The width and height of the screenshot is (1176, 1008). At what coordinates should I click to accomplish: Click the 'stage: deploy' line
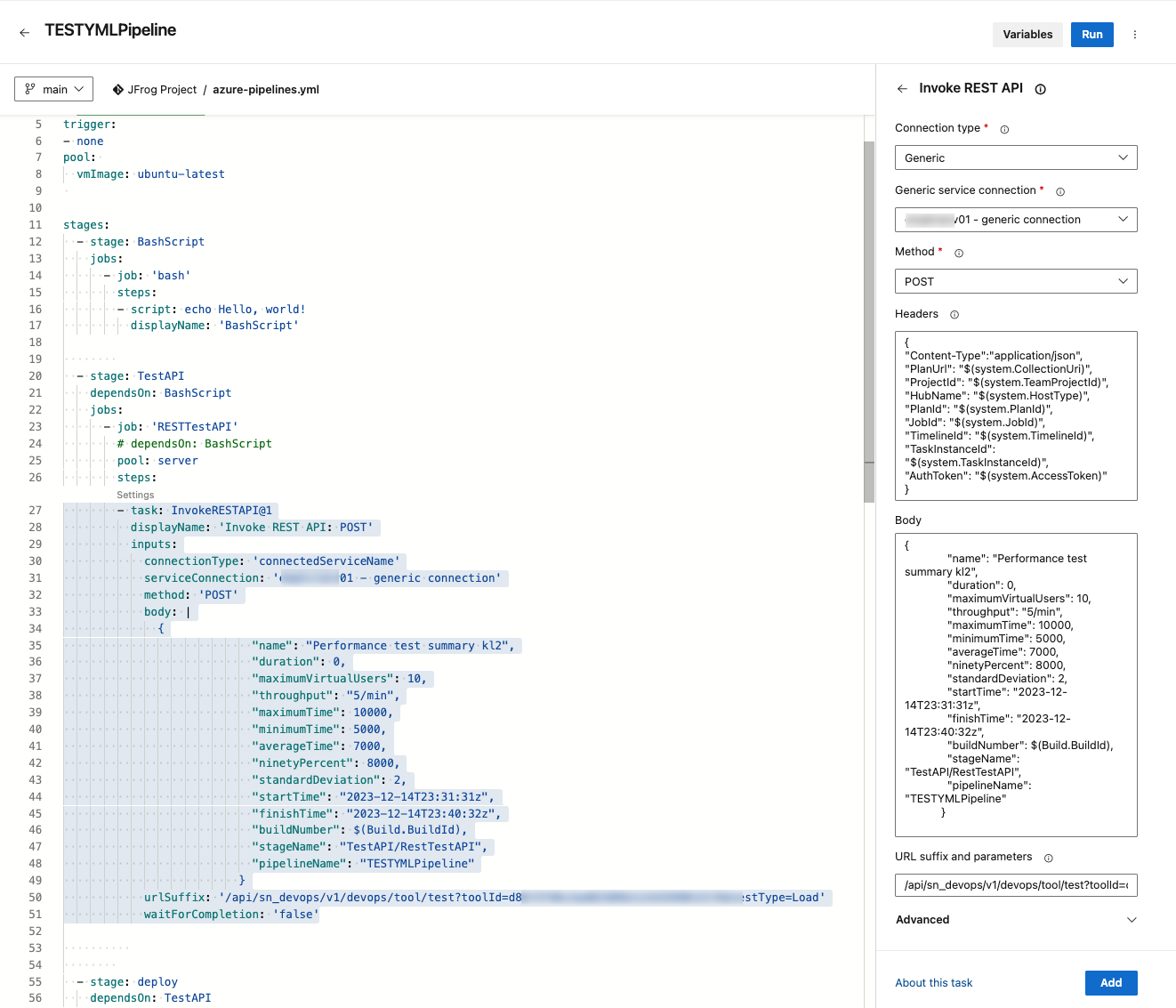[x=127, y=982]
